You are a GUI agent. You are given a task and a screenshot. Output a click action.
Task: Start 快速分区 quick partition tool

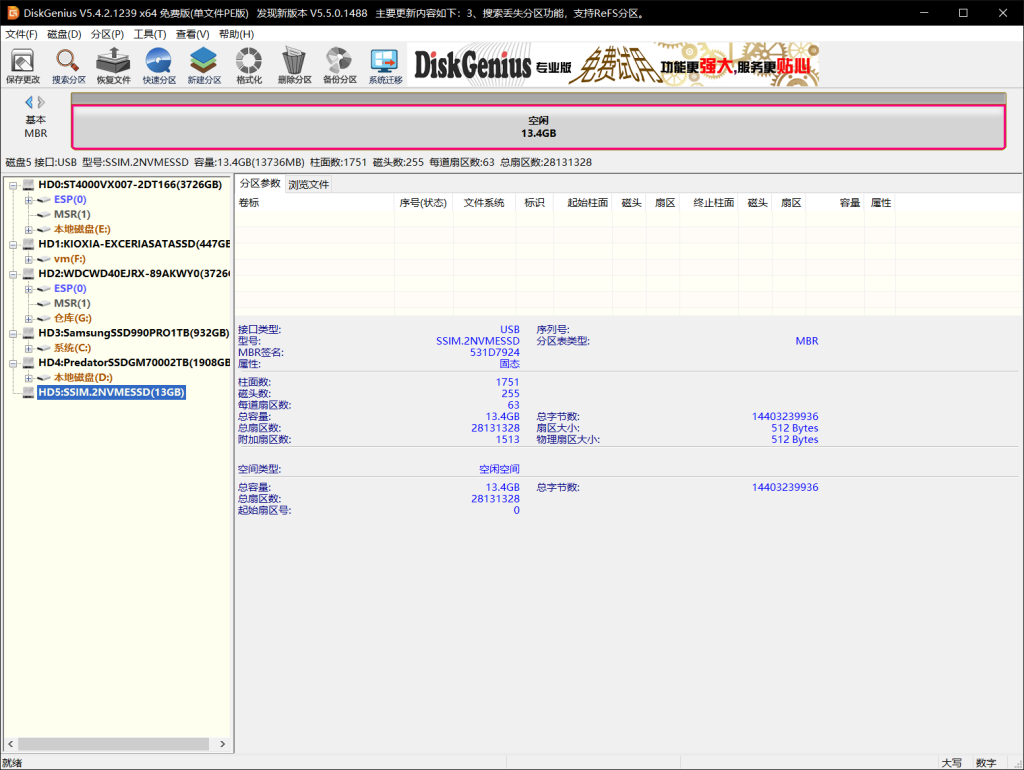(158, 65)
